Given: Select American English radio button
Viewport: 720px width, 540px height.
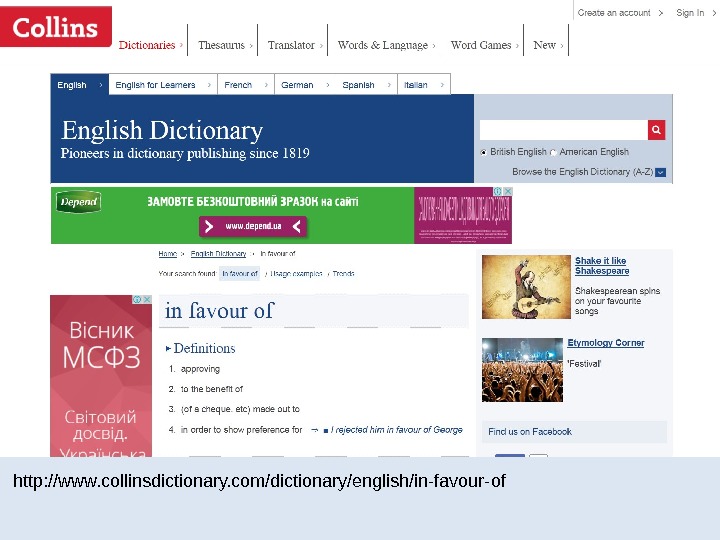Looking at the screenshot, I should coord(553,152).
